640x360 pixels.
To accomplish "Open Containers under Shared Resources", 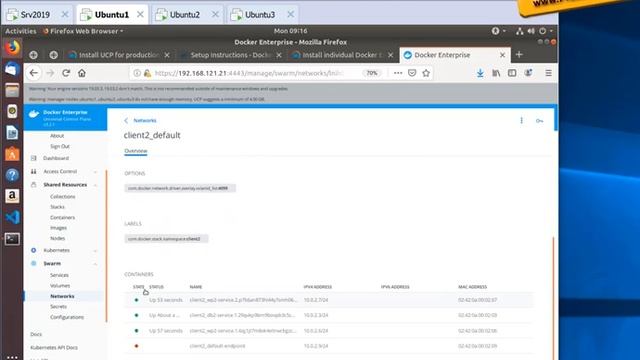I will point(62,218).
